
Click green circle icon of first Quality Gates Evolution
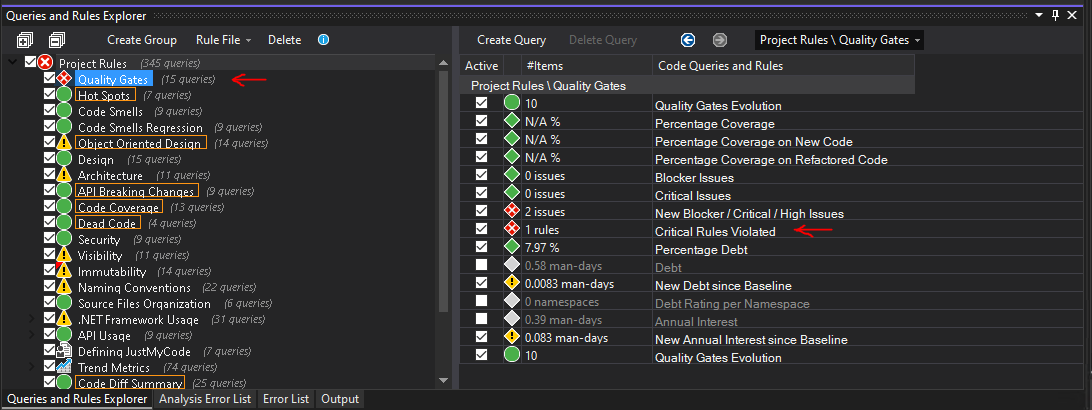click(512, 104)
